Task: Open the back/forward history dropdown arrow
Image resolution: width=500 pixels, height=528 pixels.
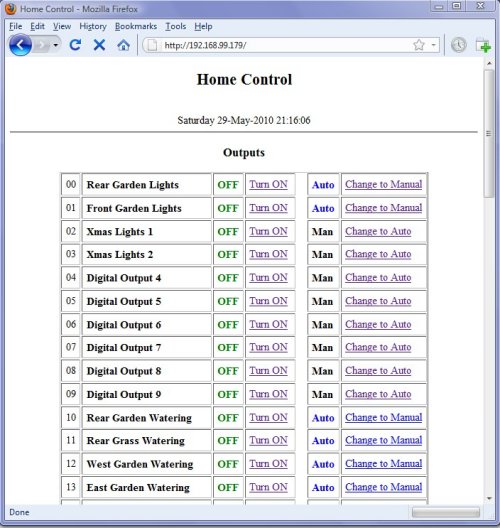Action: [56, 45]
